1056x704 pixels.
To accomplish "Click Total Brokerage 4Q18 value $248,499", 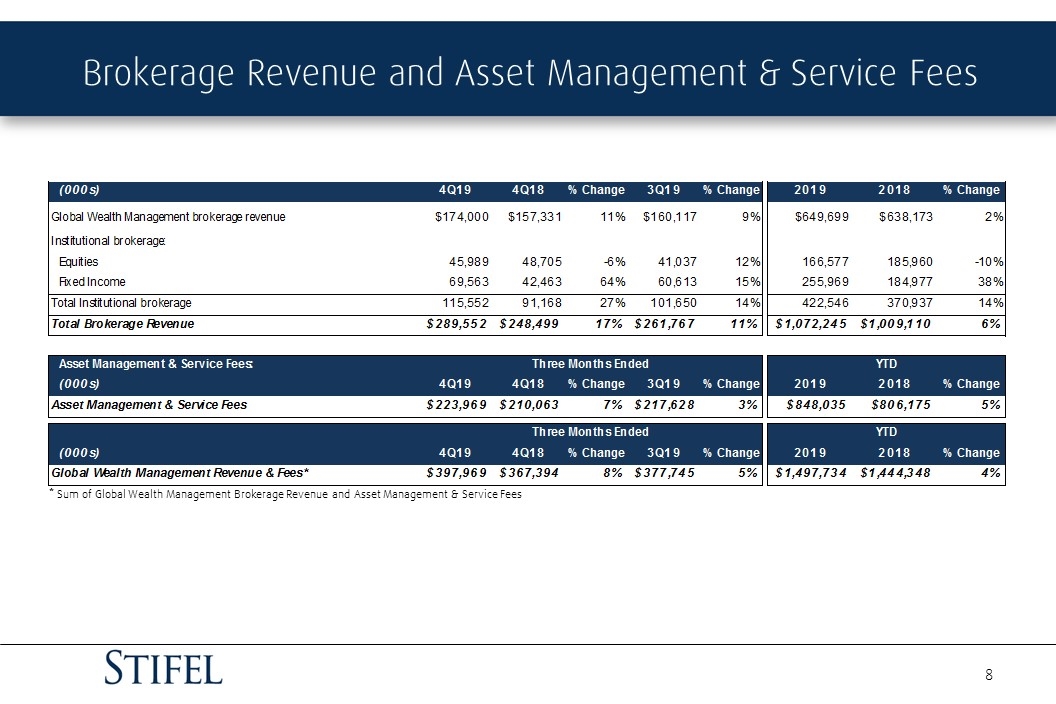I will [529, 324].
